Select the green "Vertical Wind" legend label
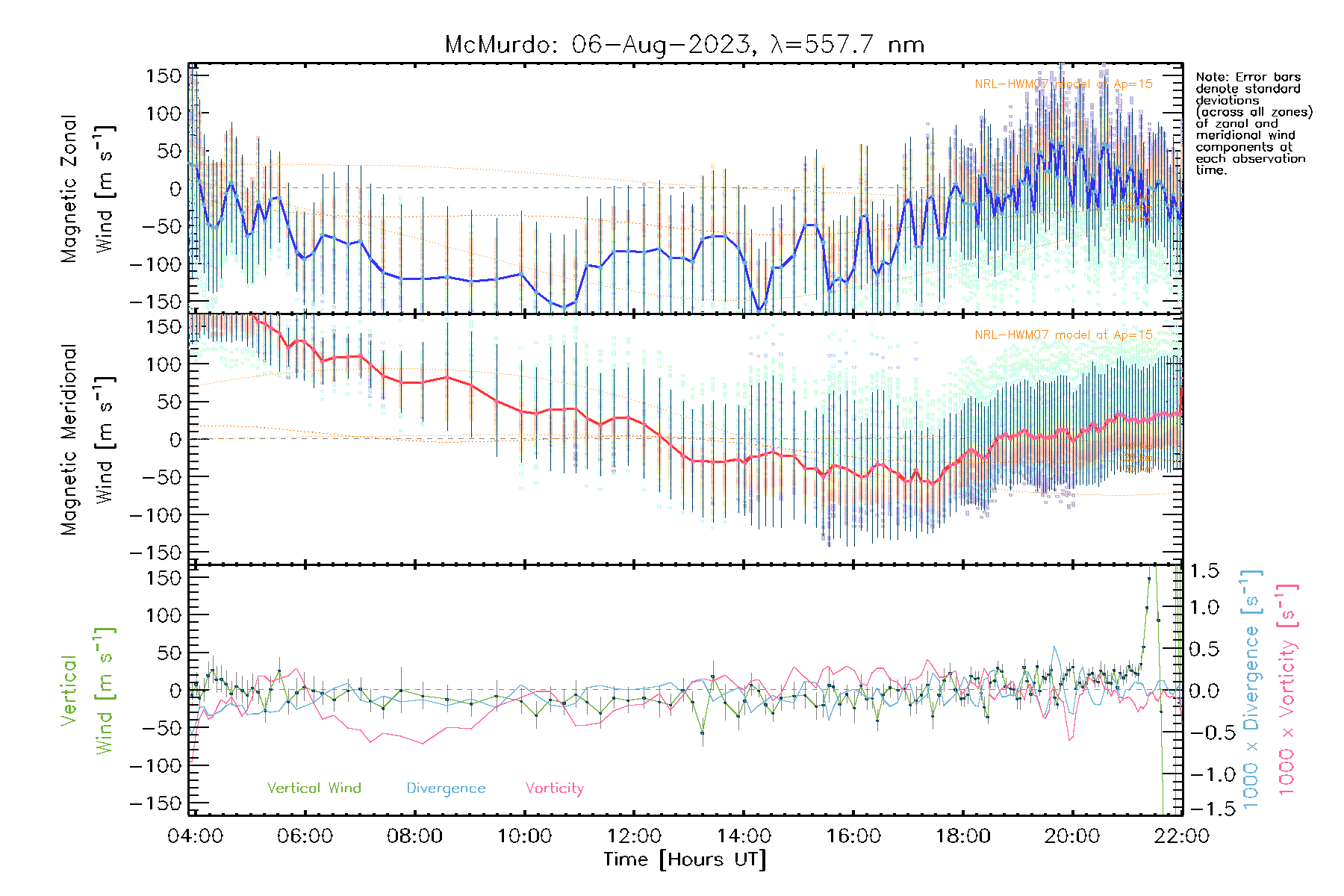 pos(314,788)
